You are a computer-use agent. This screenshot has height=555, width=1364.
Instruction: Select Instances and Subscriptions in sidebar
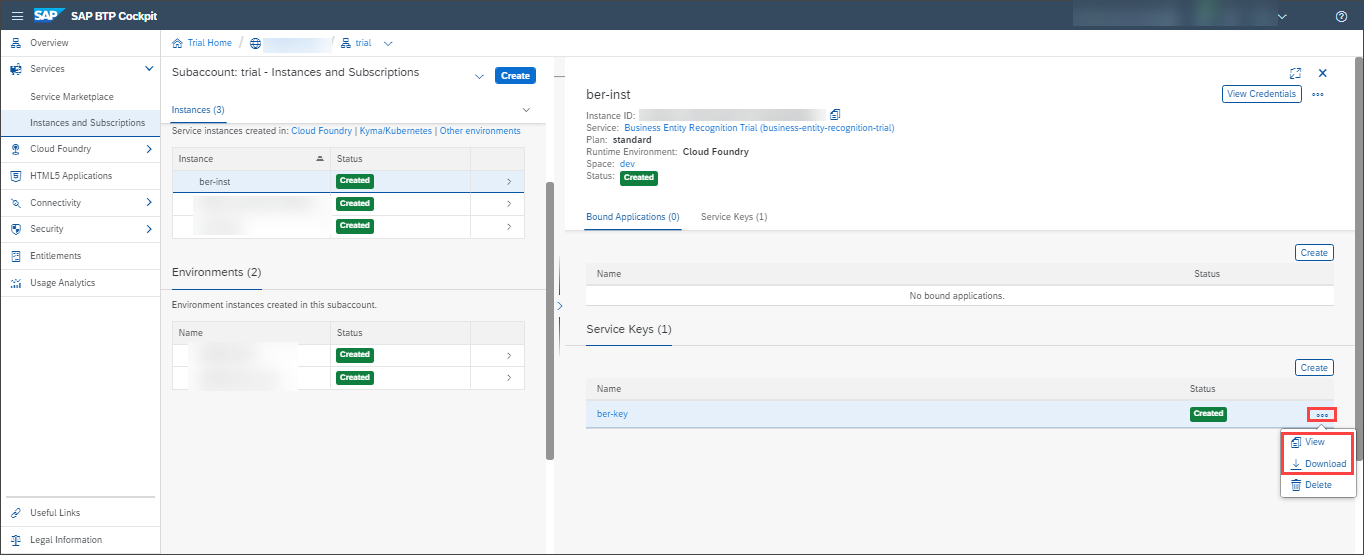coord(88,123)
